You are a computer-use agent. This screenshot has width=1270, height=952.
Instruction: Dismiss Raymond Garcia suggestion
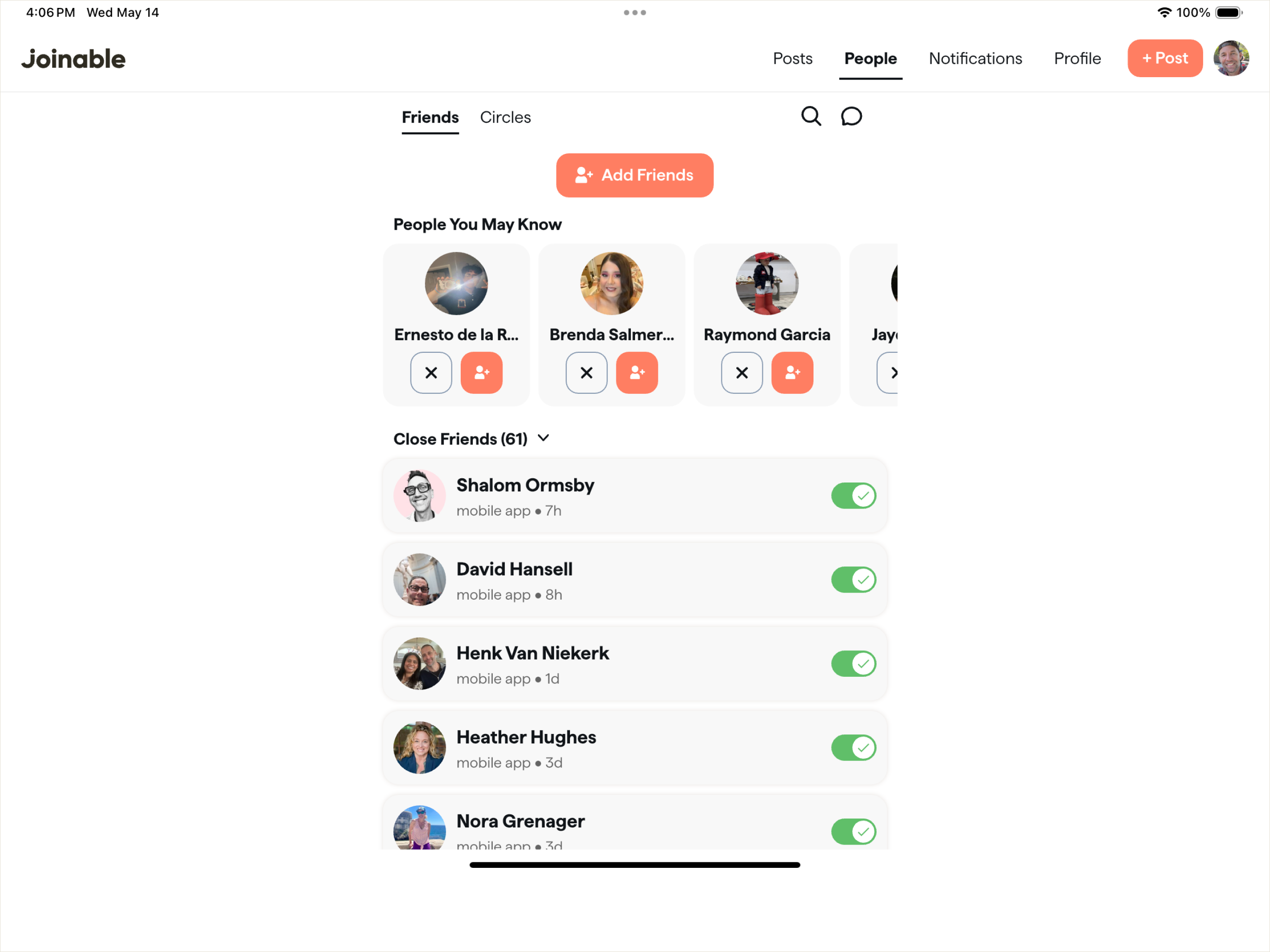click(742, 373)
